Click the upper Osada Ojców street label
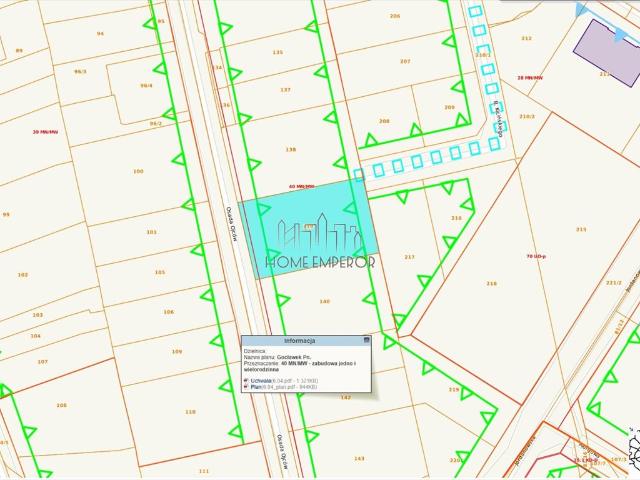 (231, 222)
